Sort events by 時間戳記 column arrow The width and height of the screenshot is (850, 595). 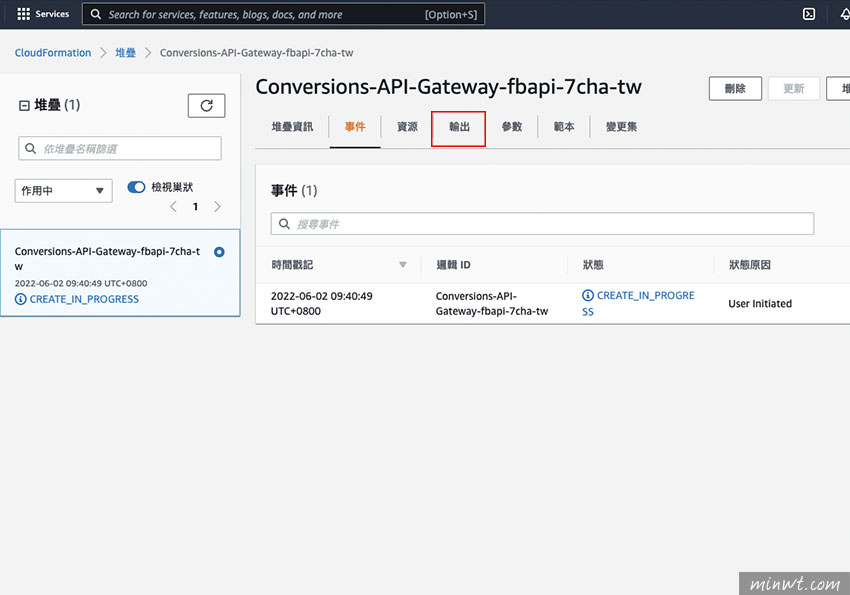403,264
